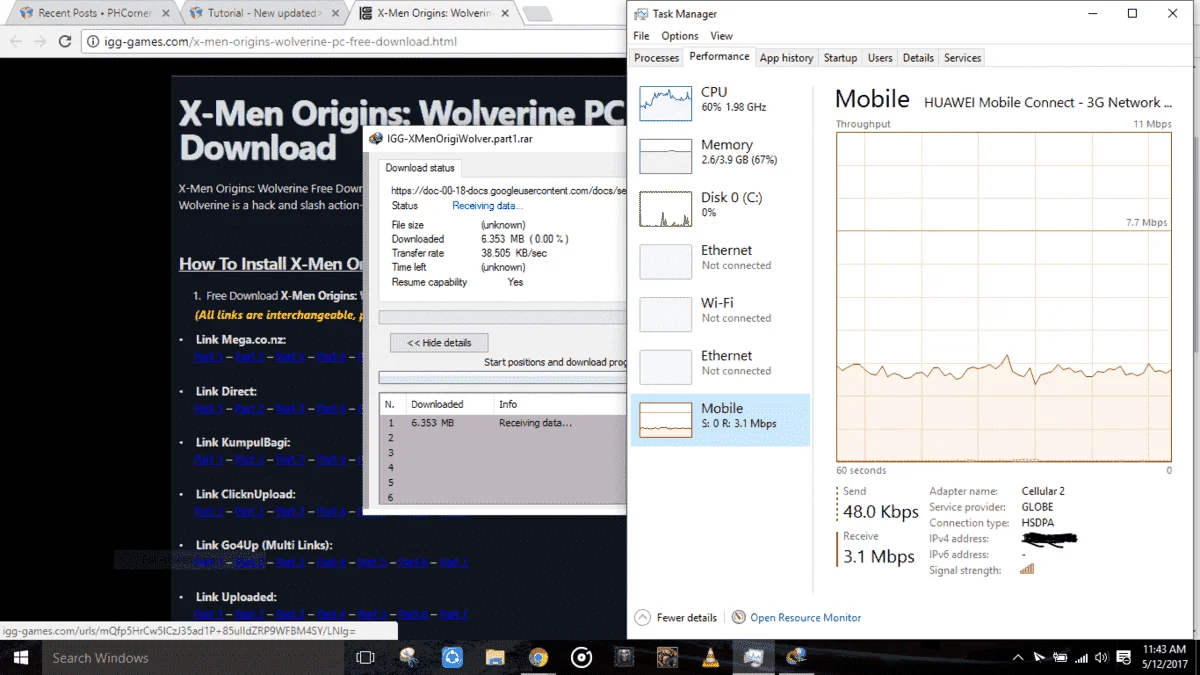Launch VLC media player from the taskbar
This screenshot has height=675, width=1200.
(710, 657)
